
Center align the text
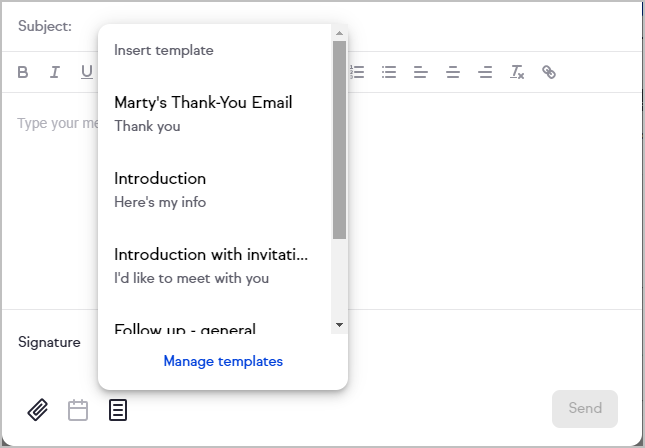453,72
